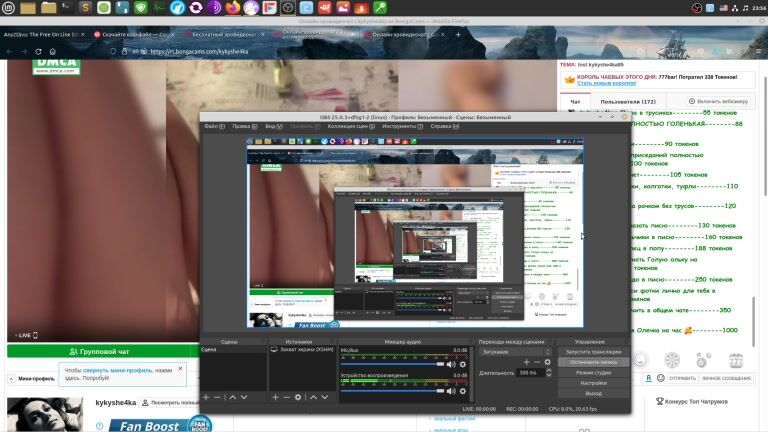Mute the Mic/Aux speaker icon in the OBS mixer

pos(451,364)
